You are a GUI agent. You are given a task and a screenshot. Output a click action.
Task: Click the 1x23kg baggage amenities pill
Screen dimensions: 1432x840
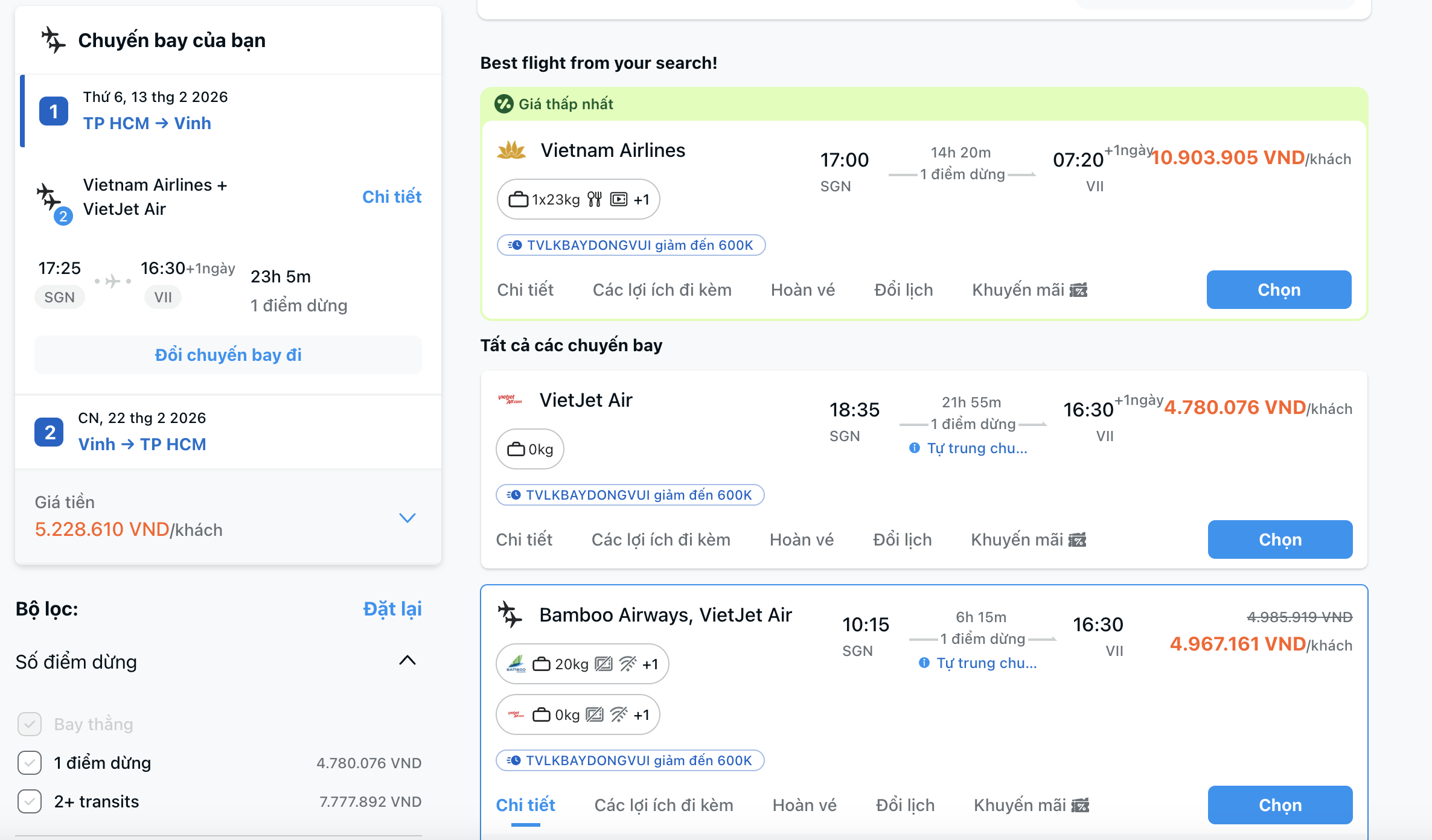578,199
